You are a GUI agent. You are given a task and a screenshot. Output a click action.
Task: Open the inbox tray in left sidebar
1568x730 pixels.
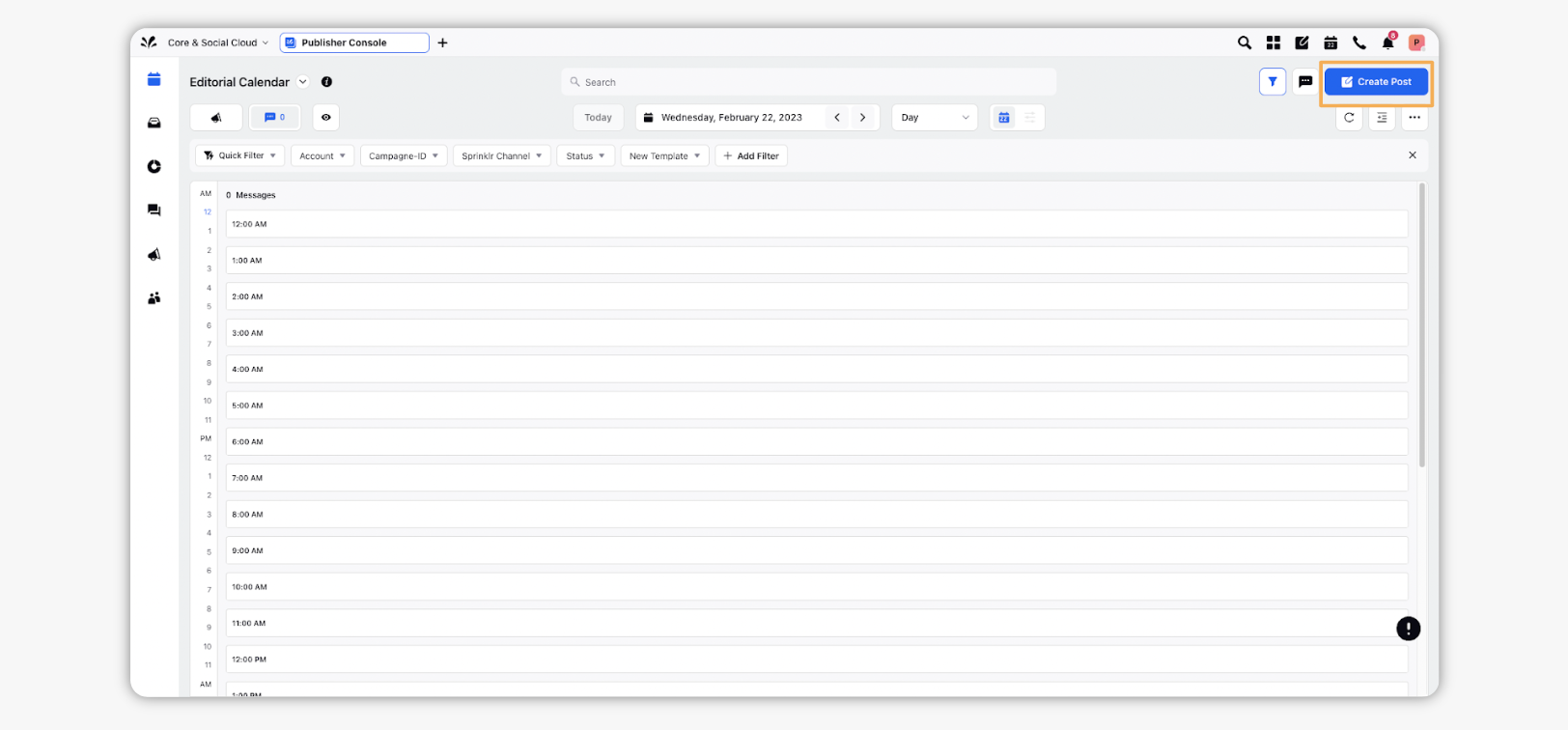[x=154, y=123]
